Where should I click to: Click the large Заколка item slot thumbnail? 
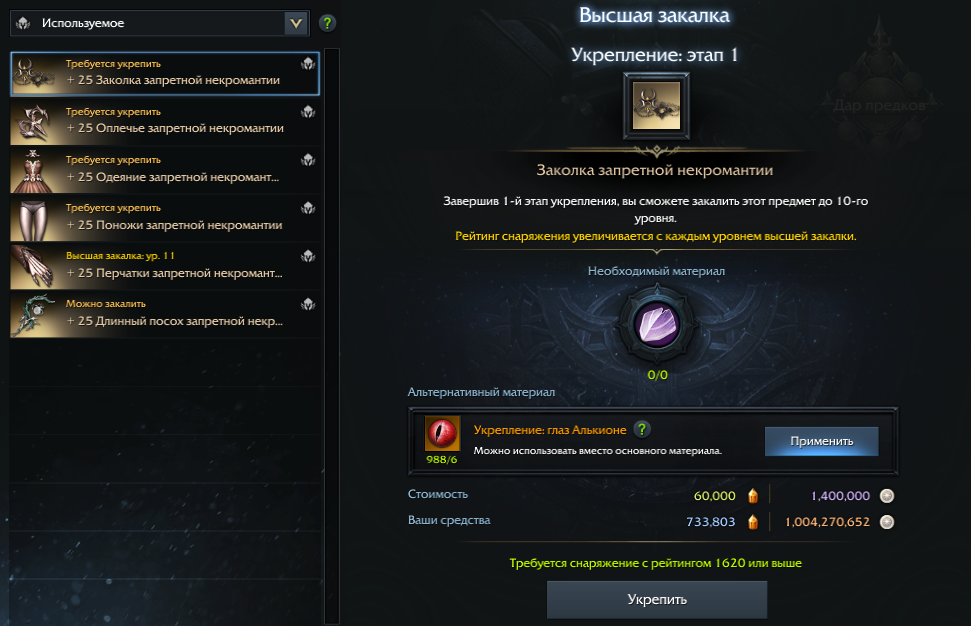[656, 106]
